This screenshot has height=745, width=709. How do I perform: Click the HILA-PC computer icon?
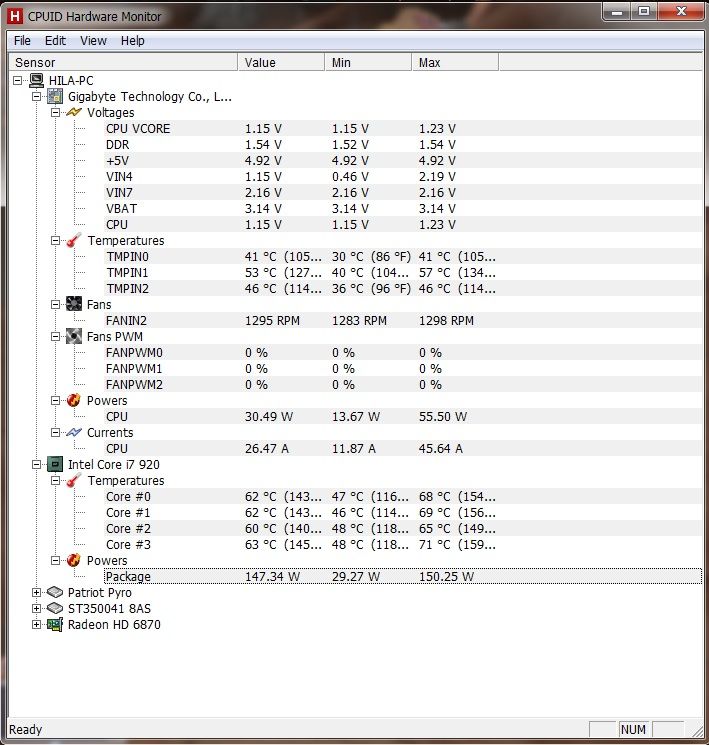pos(37,80)
